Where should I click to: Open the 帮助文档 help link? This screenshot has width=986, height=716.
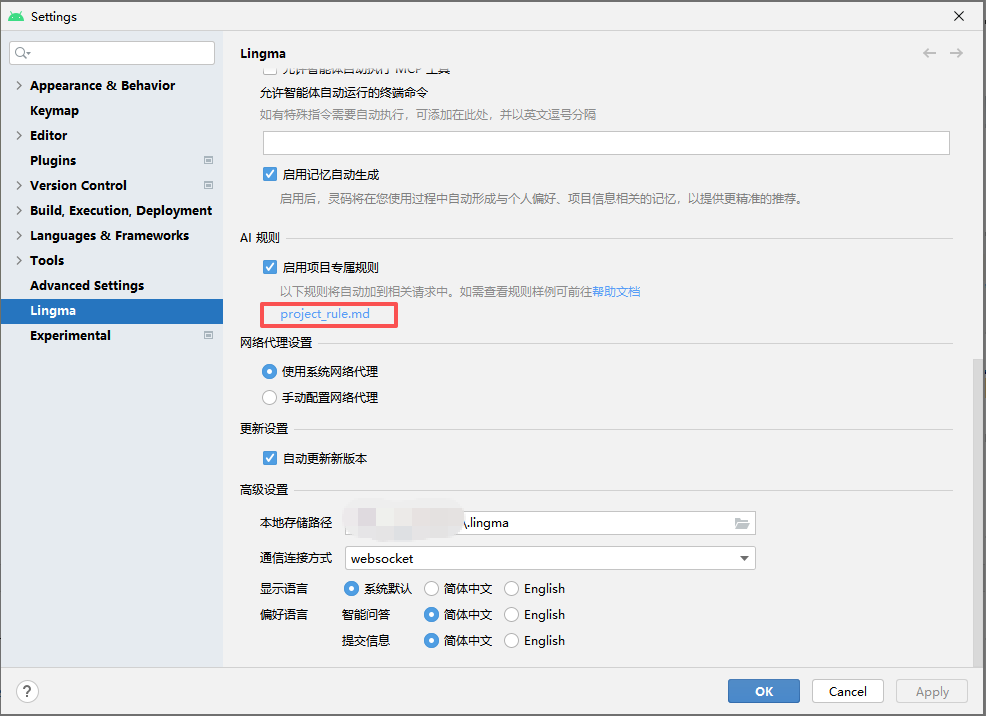pos(616,292)
